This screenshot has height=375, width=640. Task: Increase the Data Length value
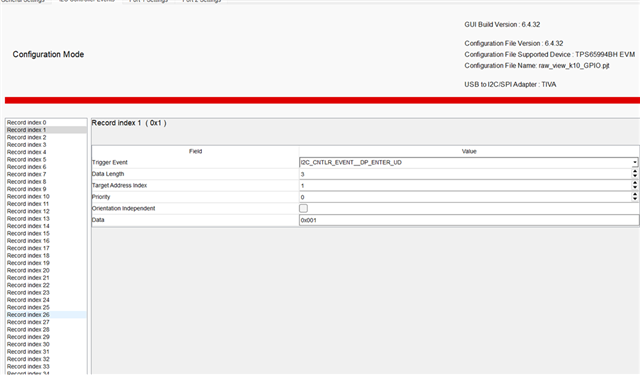(635, 171)
